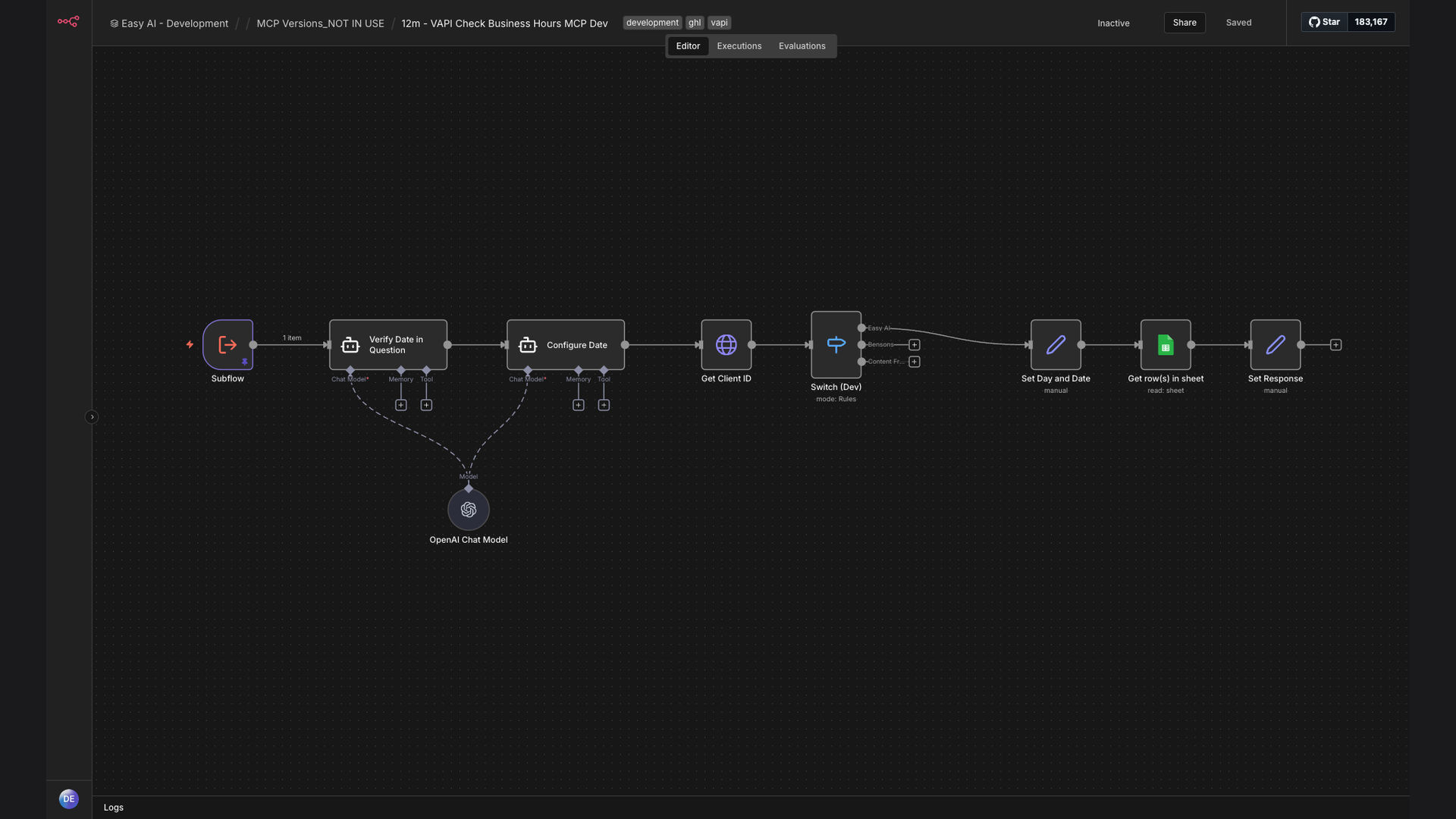
Task: Click the Model connector above OpenAI Chat Model
Action: [469, 488]
